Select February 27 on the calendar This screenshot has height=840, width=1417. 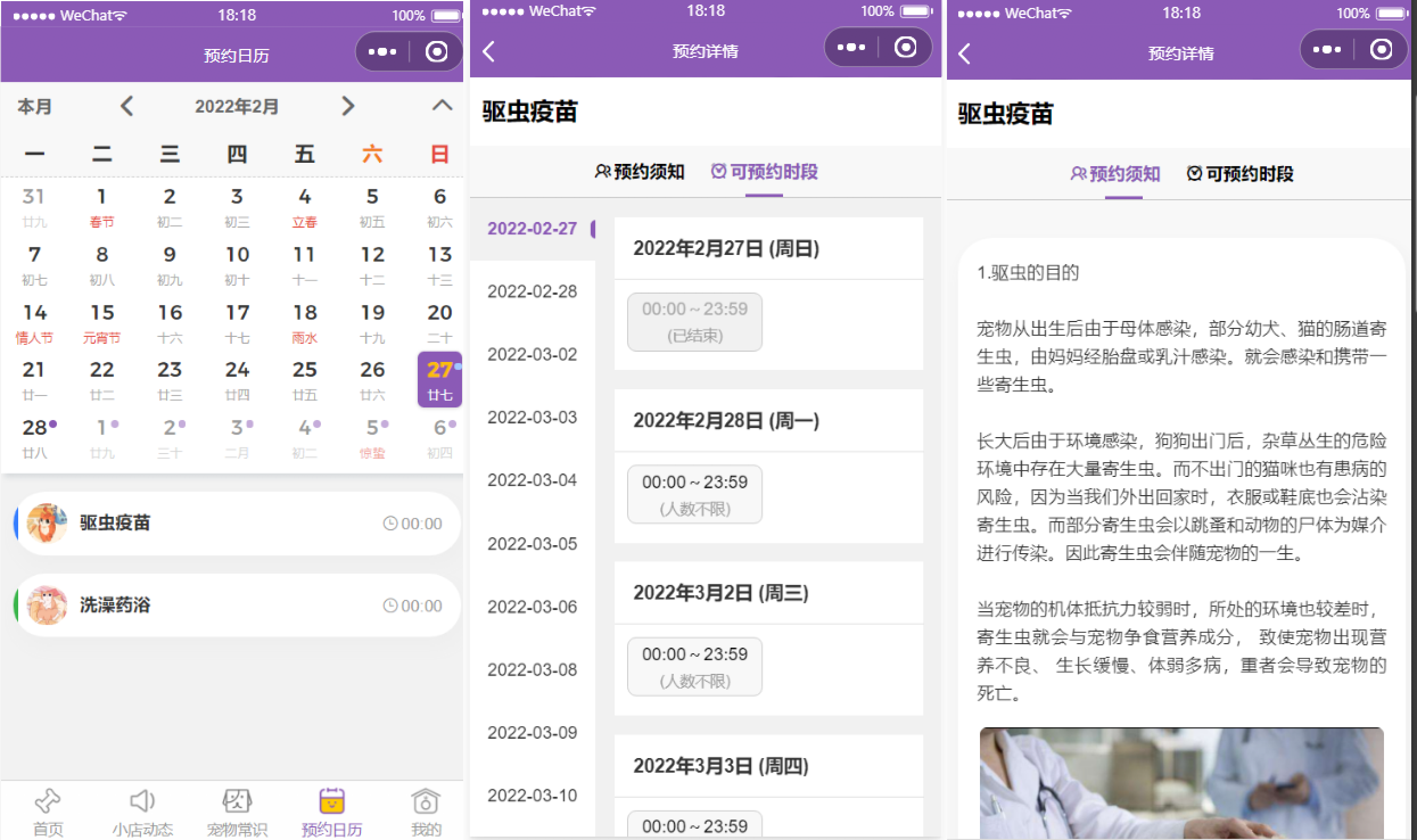point(440,380)
